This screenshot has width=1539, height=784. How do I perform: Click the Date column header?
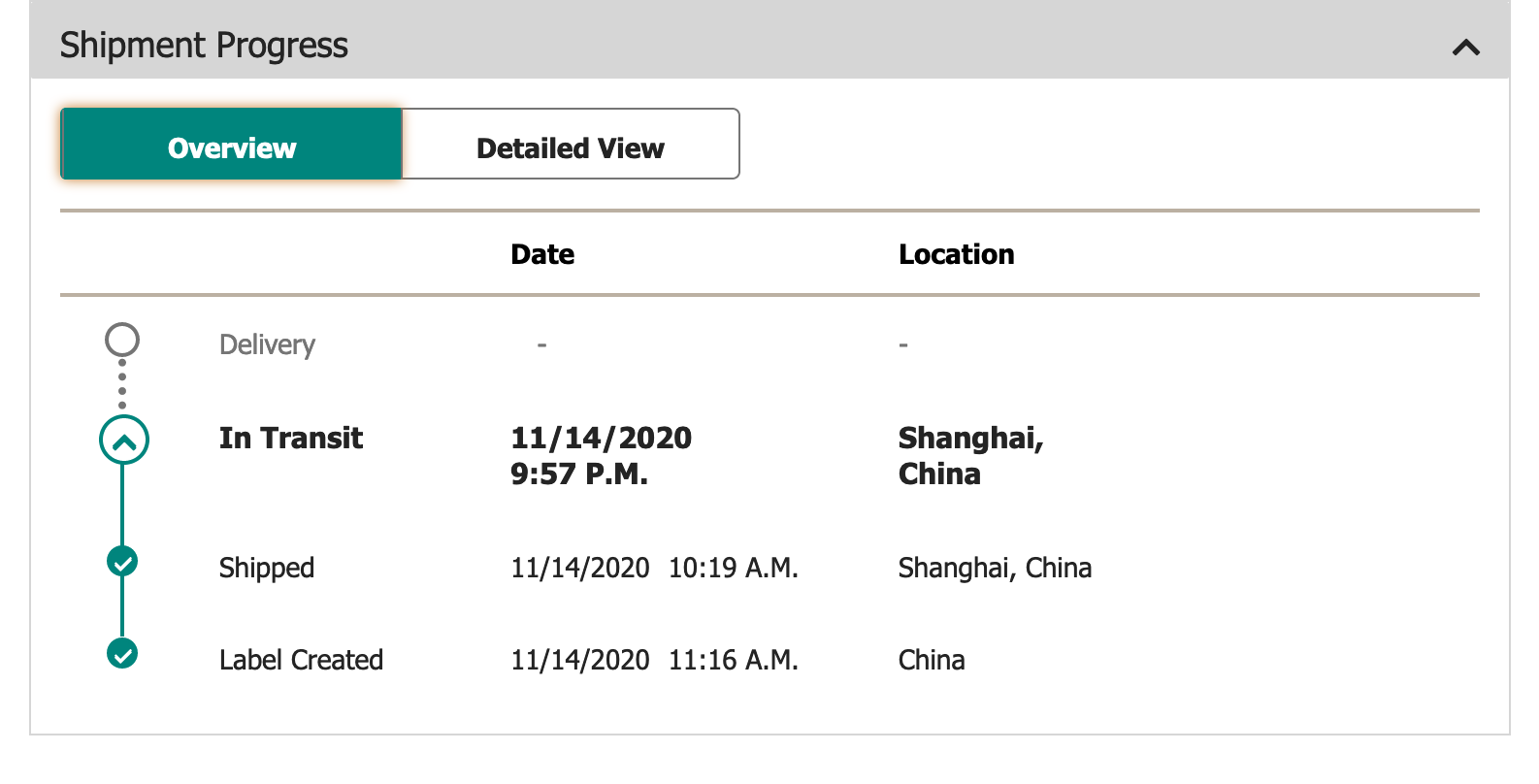click(542, 254)
